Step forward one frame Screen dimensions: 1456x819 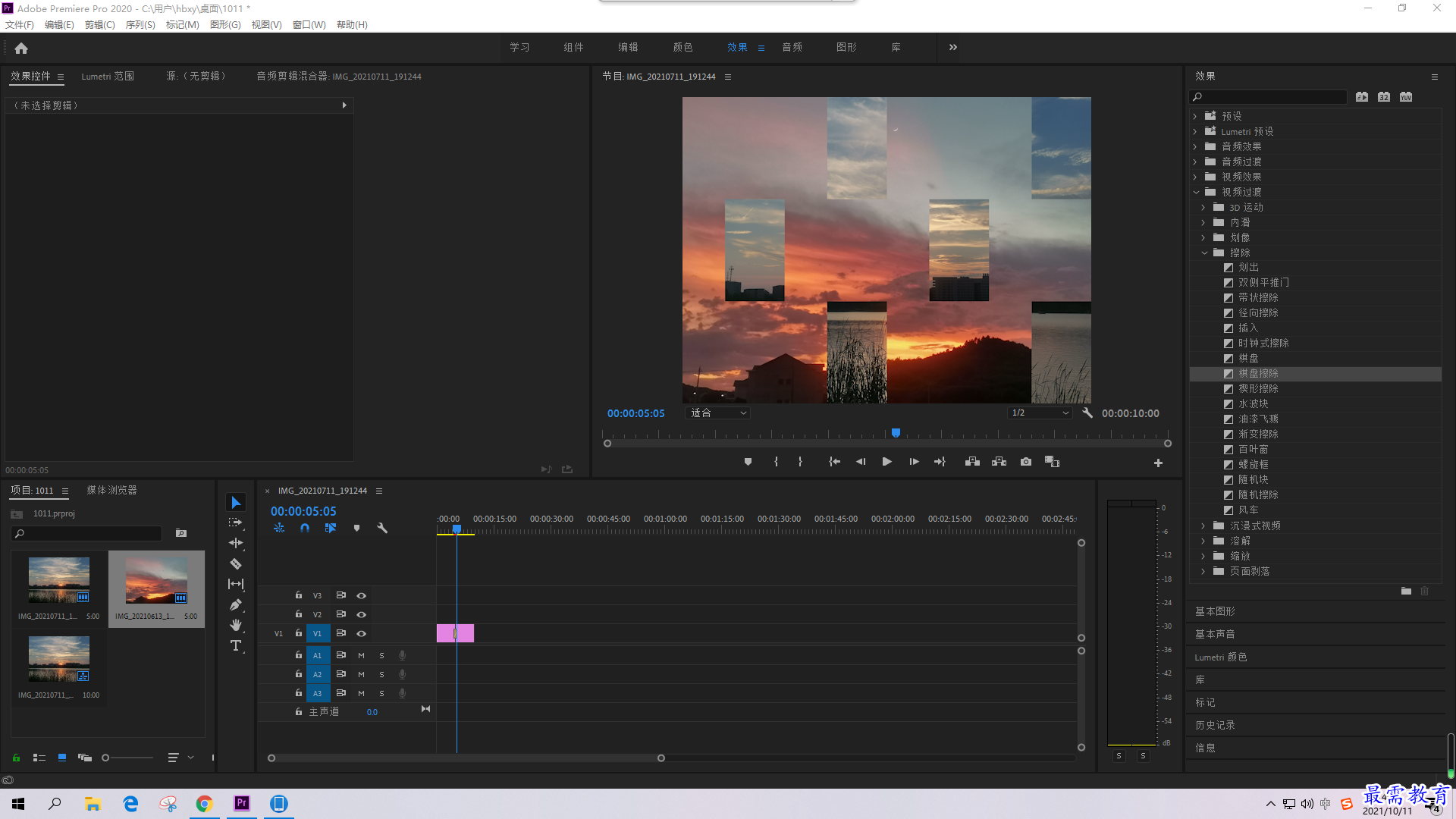914,462
